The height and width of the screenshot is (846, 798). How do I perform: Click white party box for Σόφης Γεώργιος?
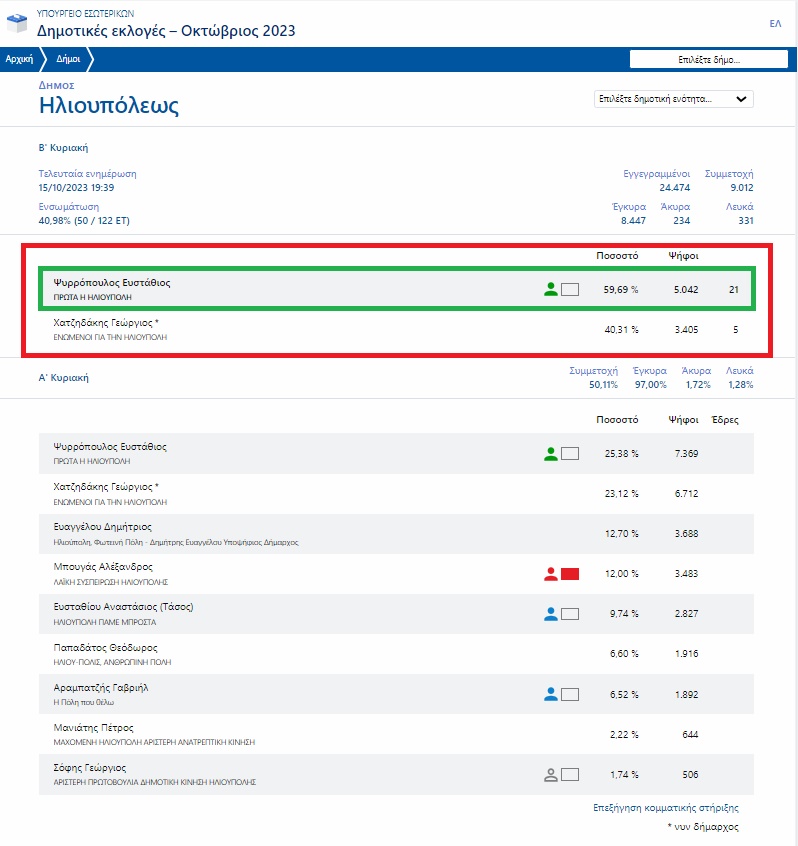pyautogui.click(x=570, y=775)
